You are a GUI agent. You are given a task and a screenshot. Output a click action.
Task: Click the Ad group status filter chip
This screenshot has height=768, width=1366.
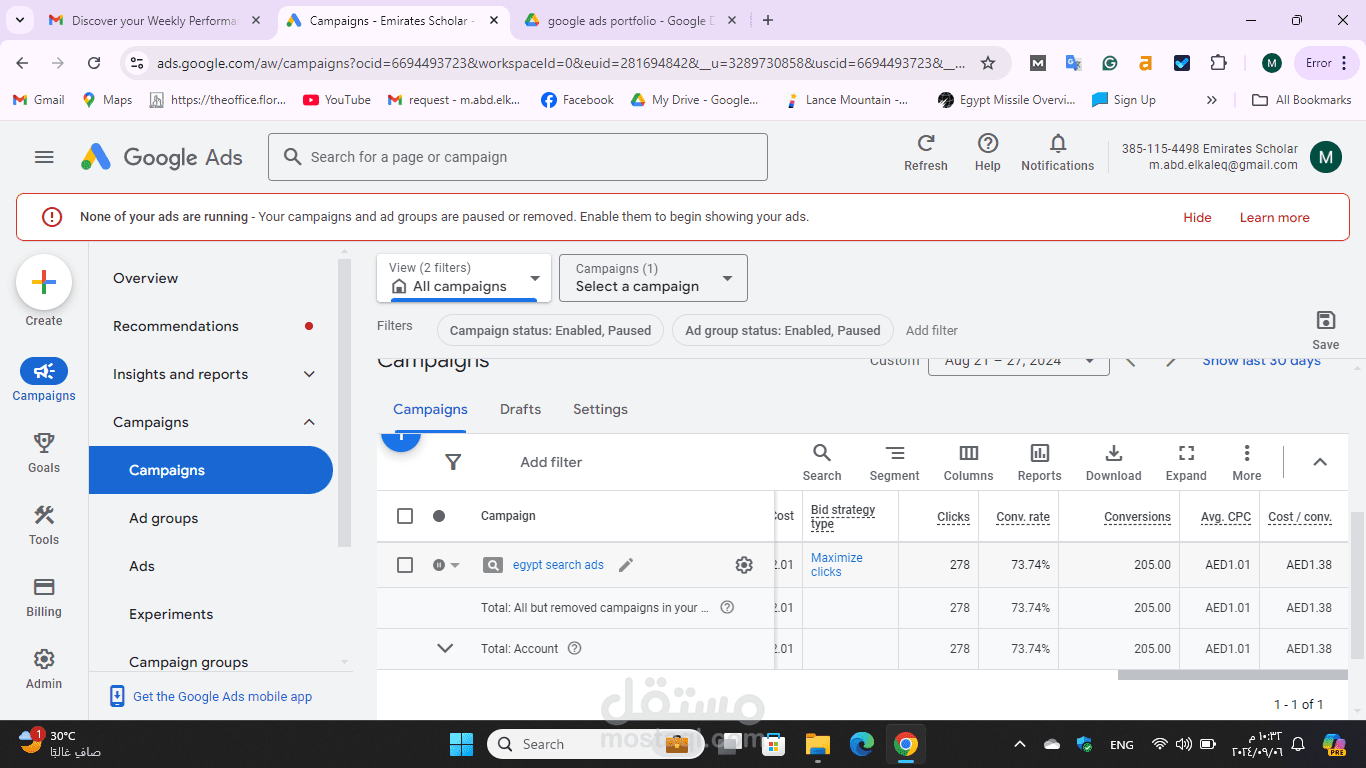[x=783, y=330]
